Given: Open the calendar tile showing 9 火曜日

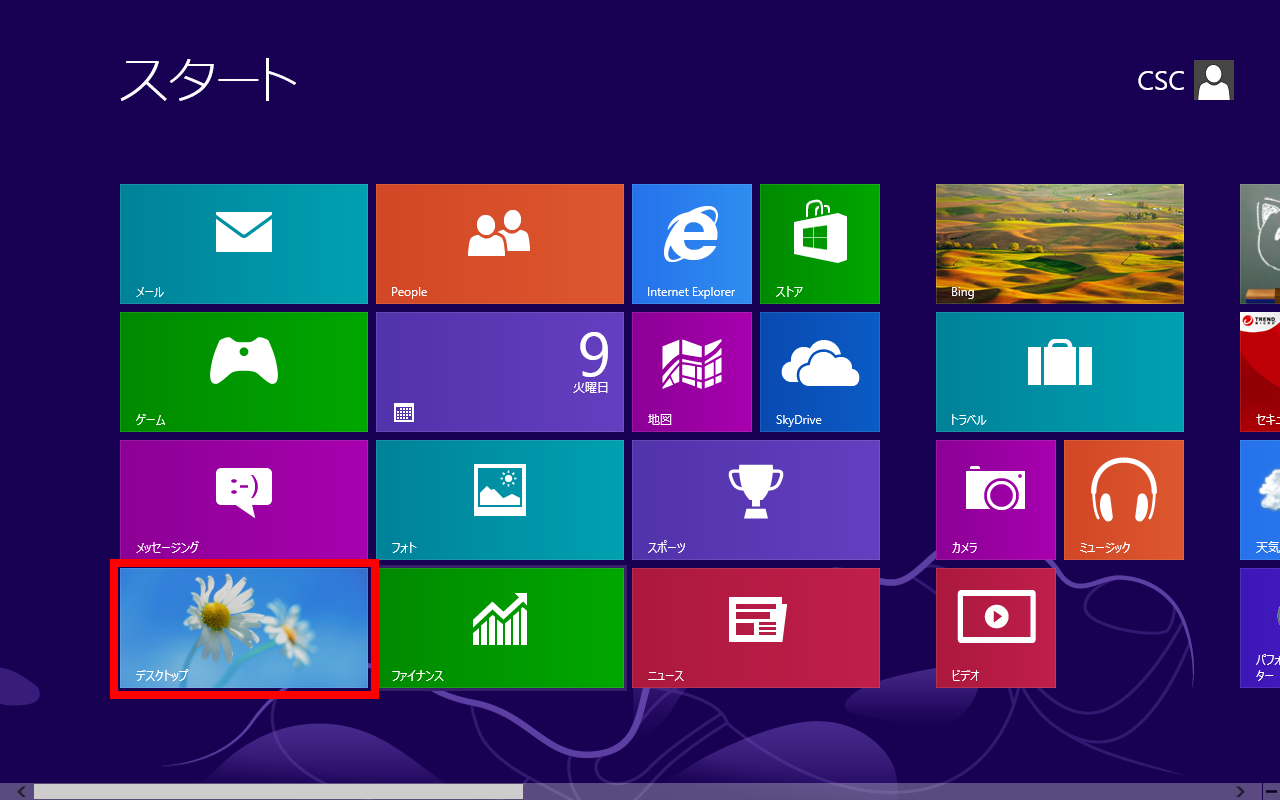Looking at the screenshot, I should (500, 372).
